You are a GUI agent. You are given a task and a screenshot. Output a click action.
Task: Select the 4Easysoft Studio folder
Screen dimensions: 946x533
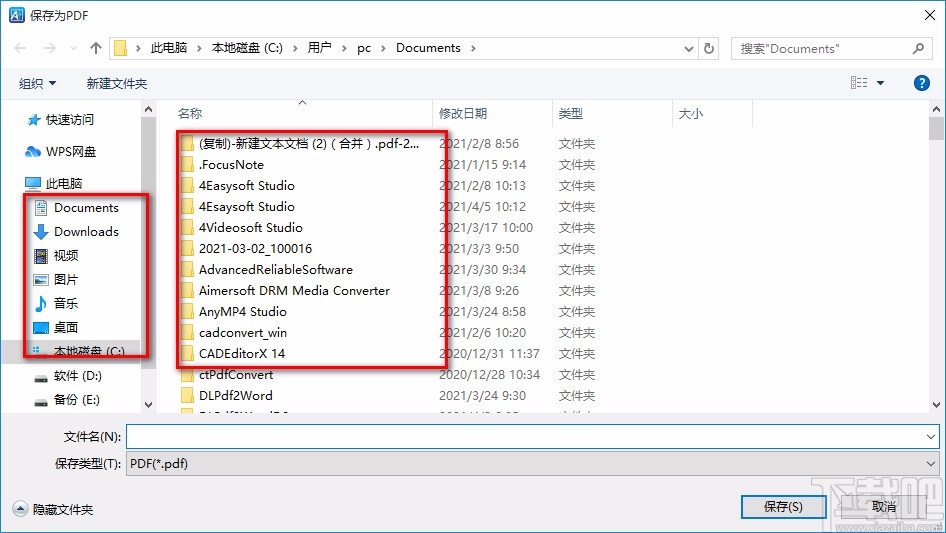pyautogui.click(x=238, y=186)
